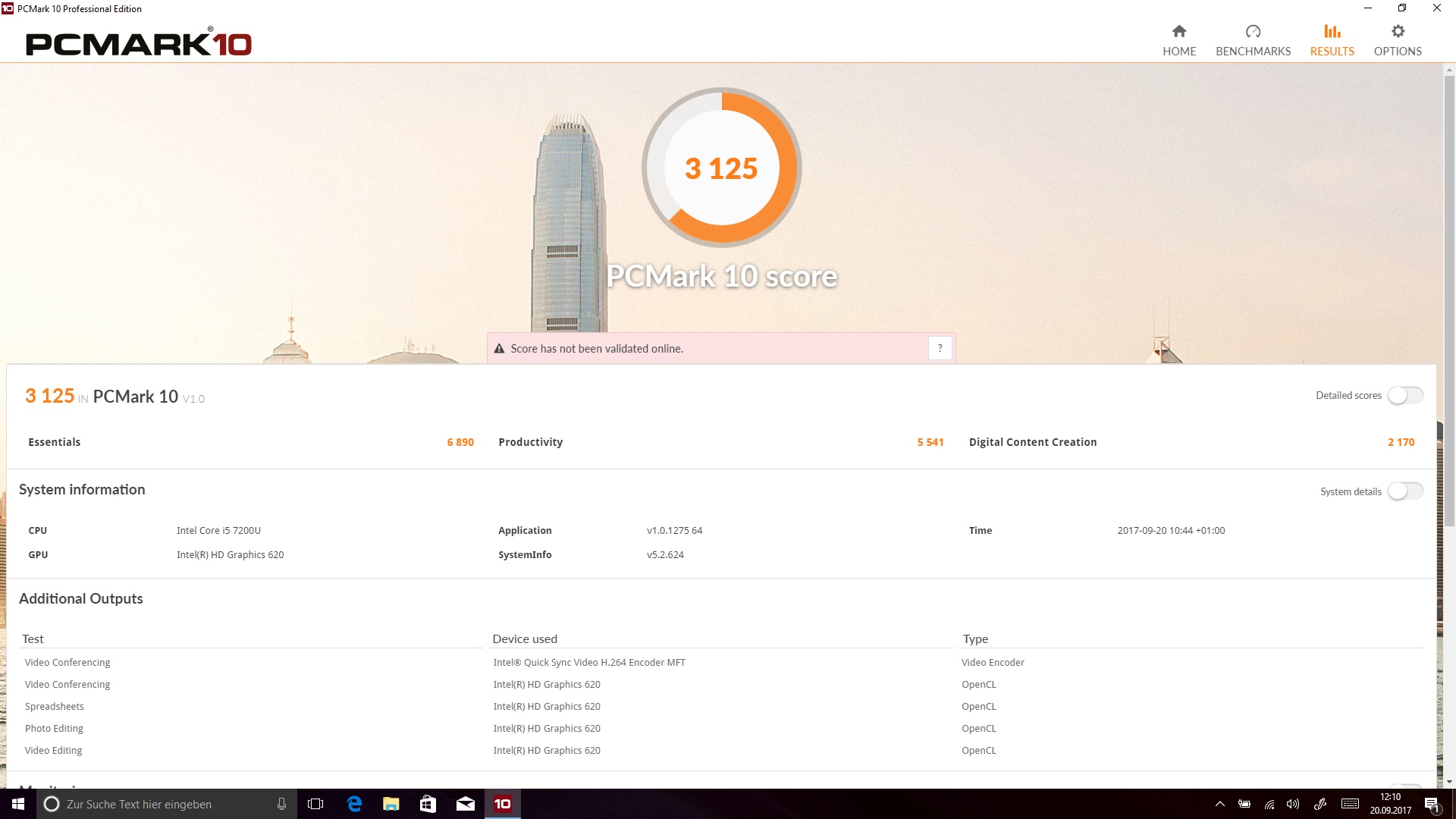
Task: Click PCMark 10 taskbar icon
Action: (502, 804)
